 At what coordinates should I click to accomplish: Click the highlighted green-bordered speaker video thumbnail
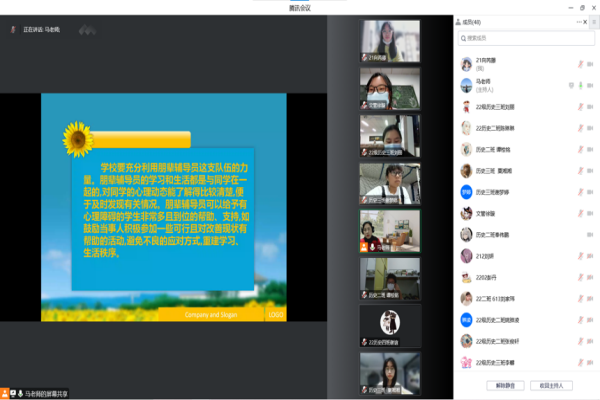pos(390,228)
